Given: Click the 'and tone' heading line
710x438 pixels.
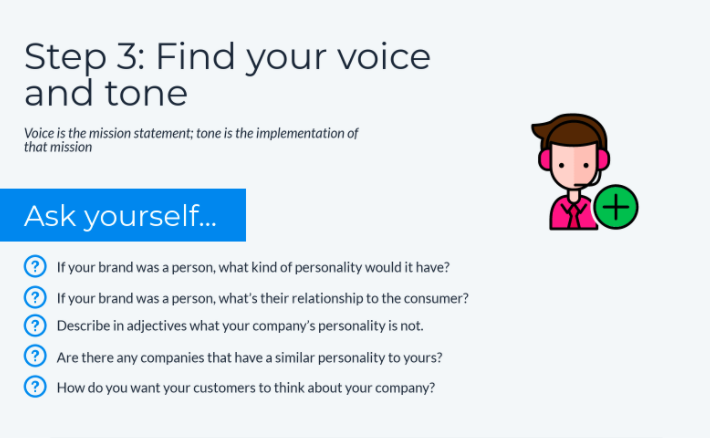Looking at the screenshot, I should 106,93.
